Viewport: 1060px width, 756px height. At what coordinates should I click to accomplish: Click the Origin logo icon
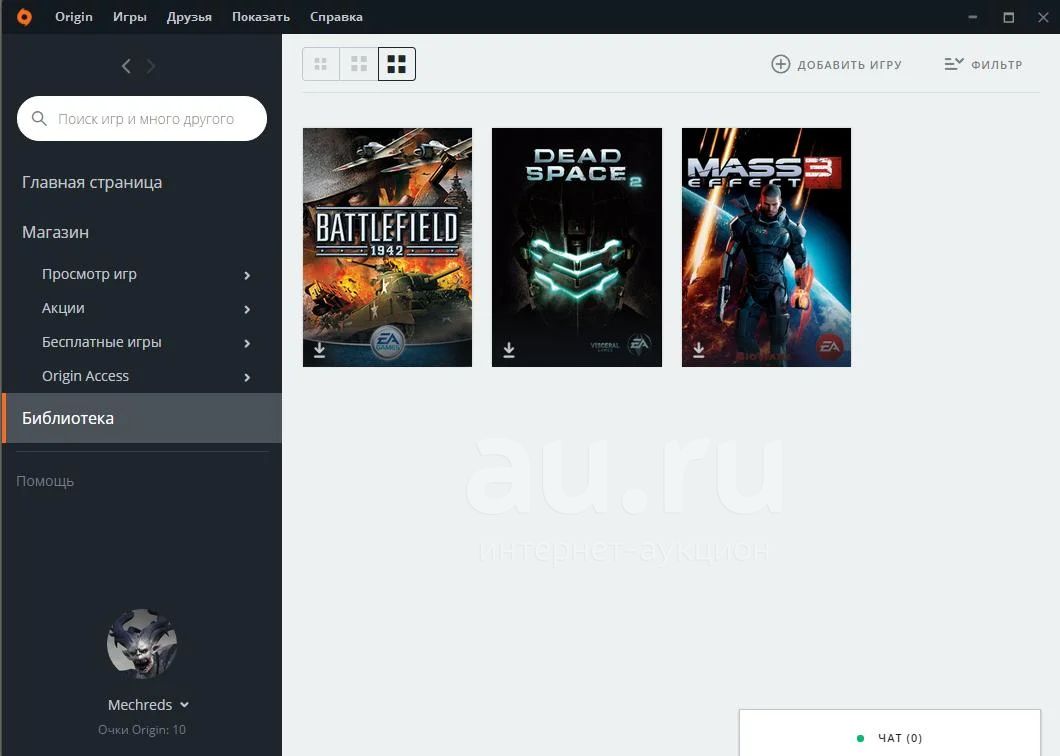pyautogui.click(x=24, y=17)
